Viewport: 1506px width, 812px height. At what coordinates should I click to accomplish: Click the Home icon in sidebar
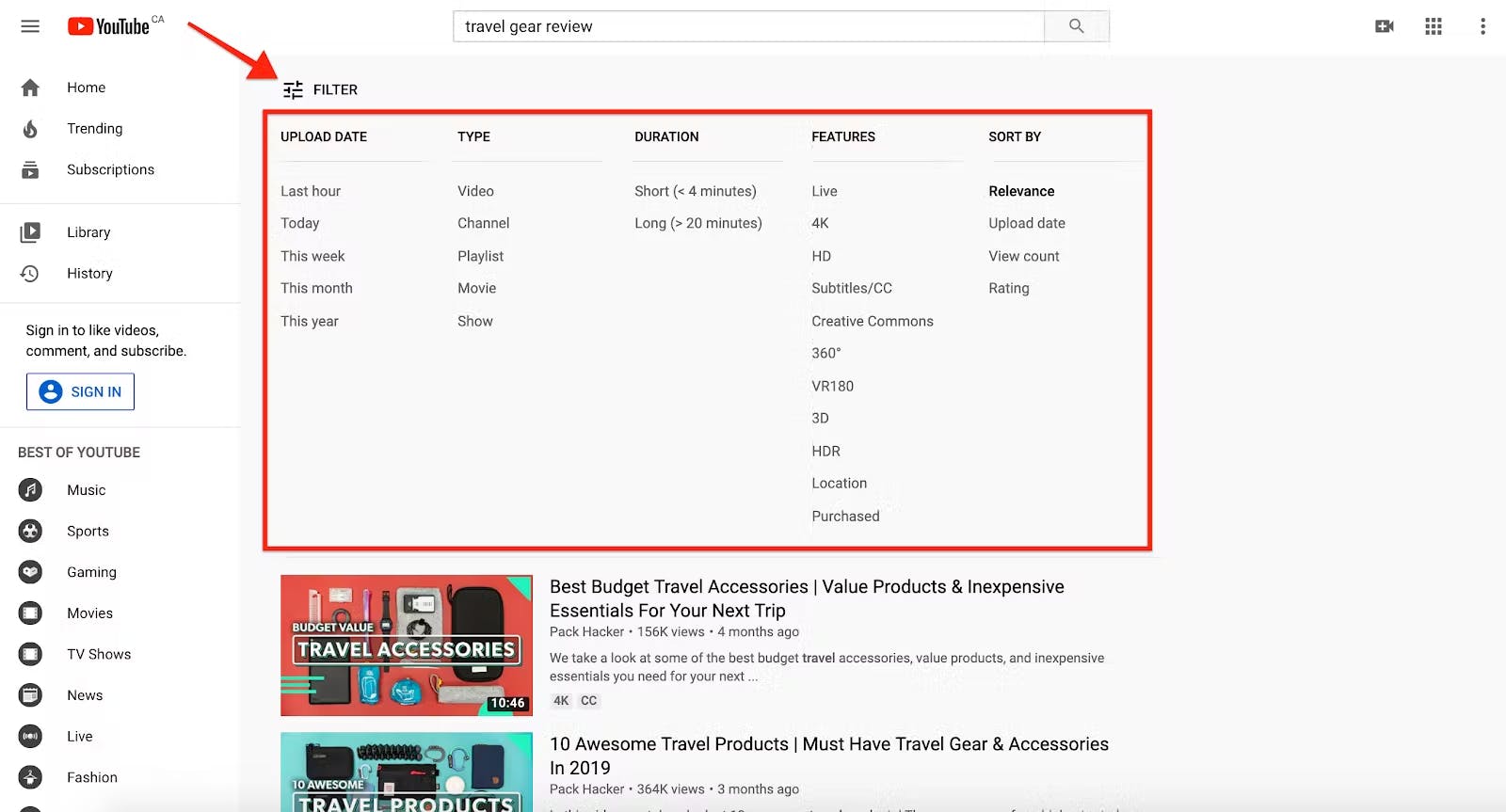click(x=30, y=88)
